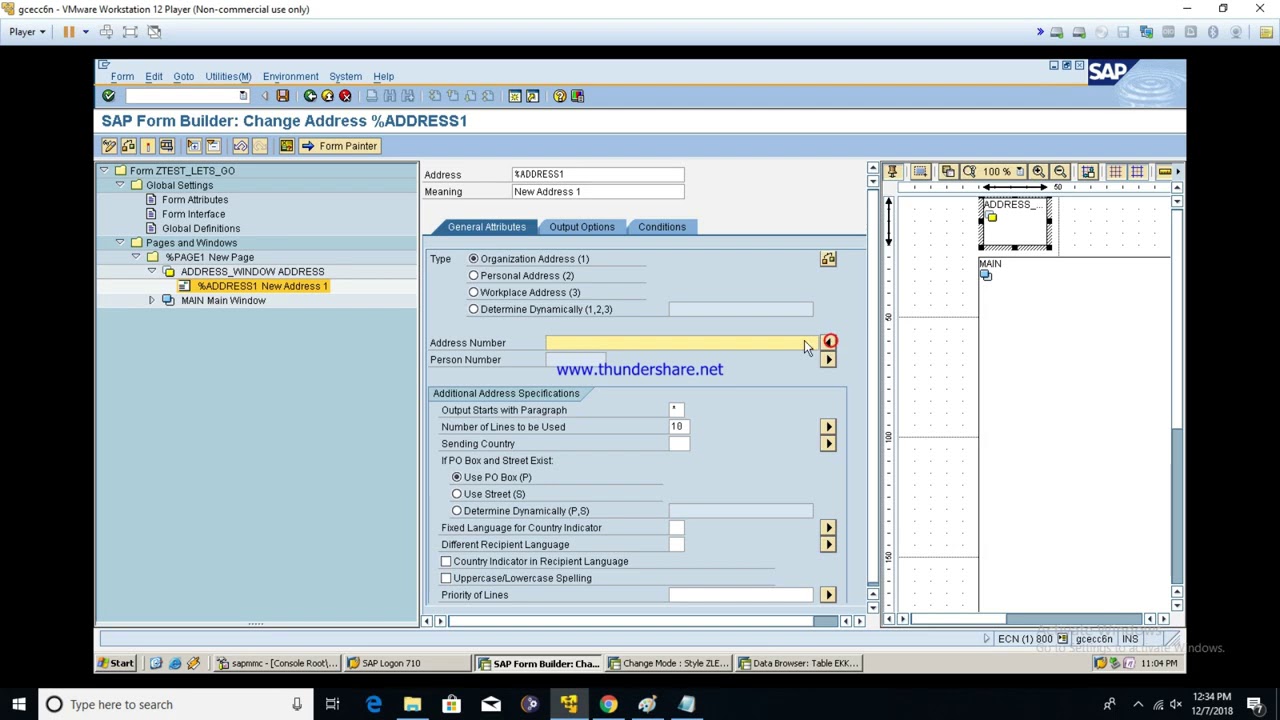Open the Goto menu
Screen dimensions: 1280x720
coord(183,76)
